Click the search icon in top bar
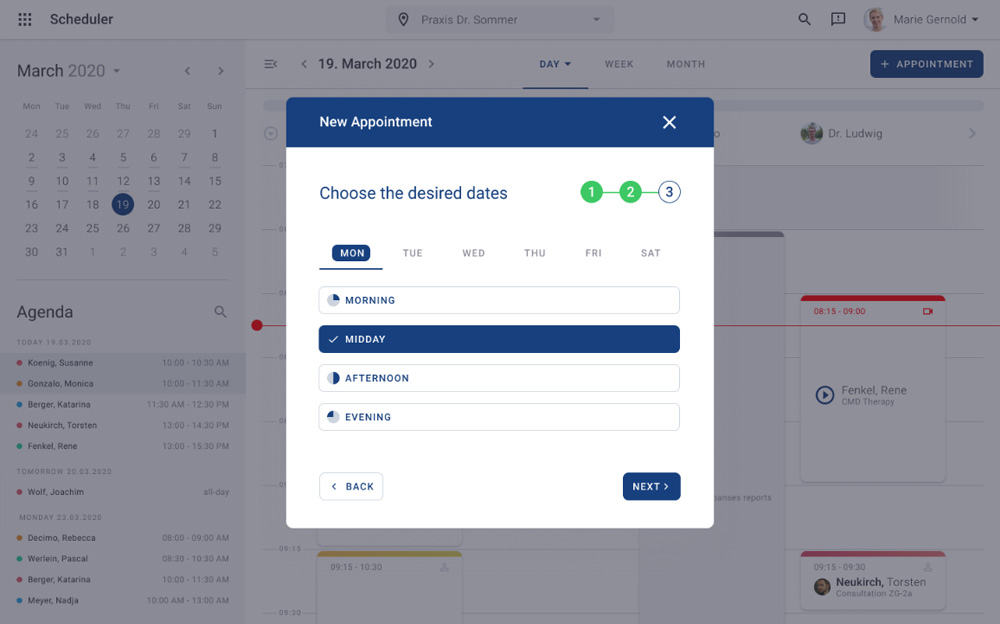Viewport: 1000px width, 624px height. click(804, 20)
